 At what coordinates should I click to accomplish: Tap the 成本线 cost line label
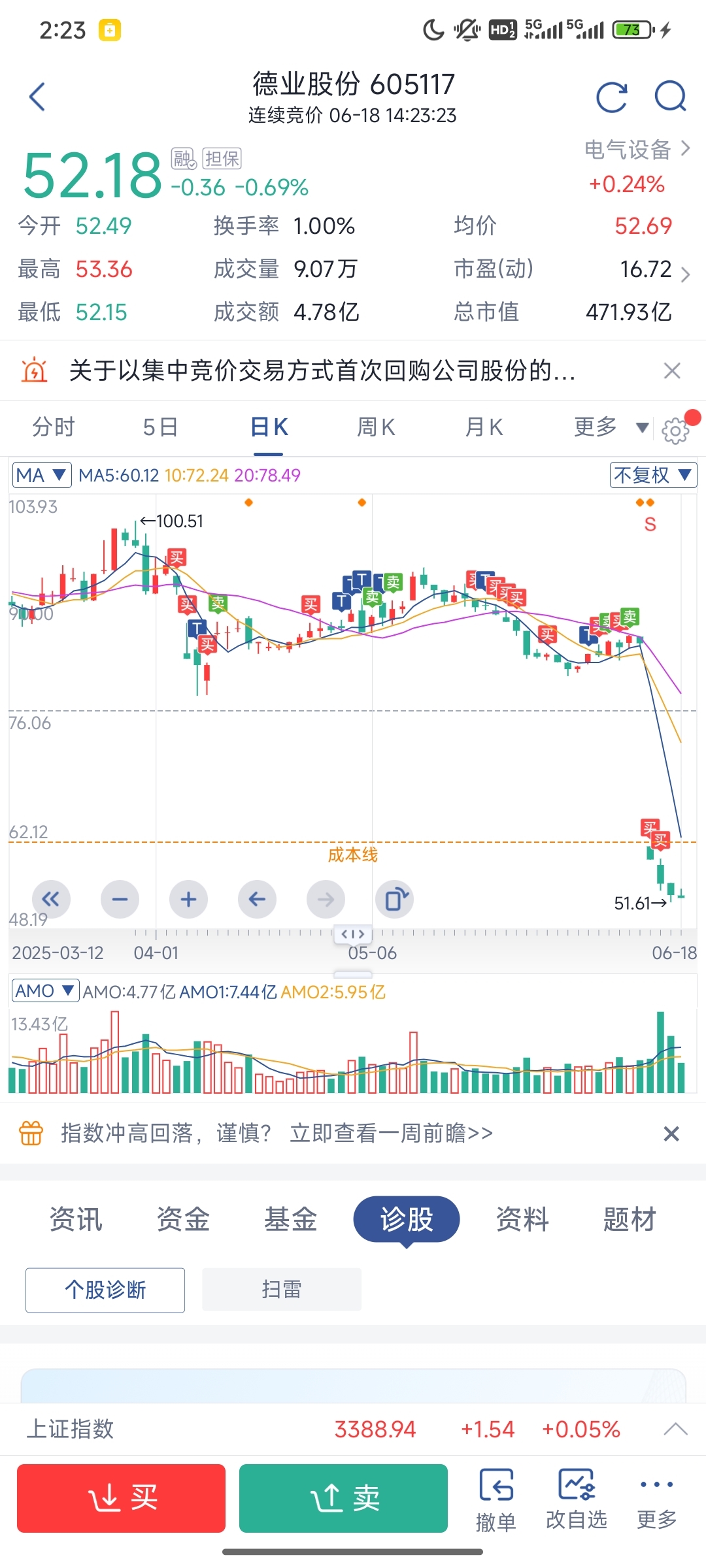(x=353, y=855)
